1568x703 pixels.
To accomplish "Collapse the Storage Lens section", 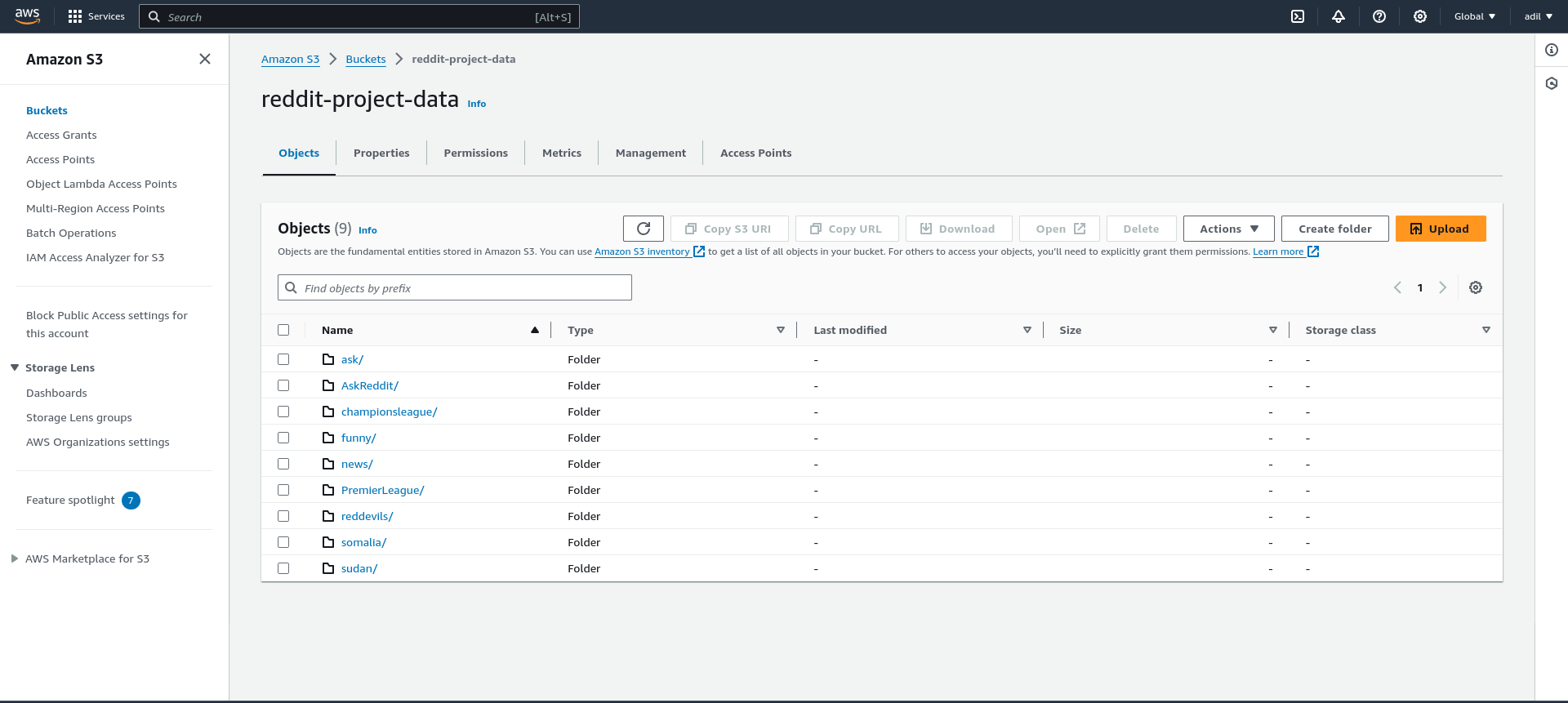I will click(15, 367).
